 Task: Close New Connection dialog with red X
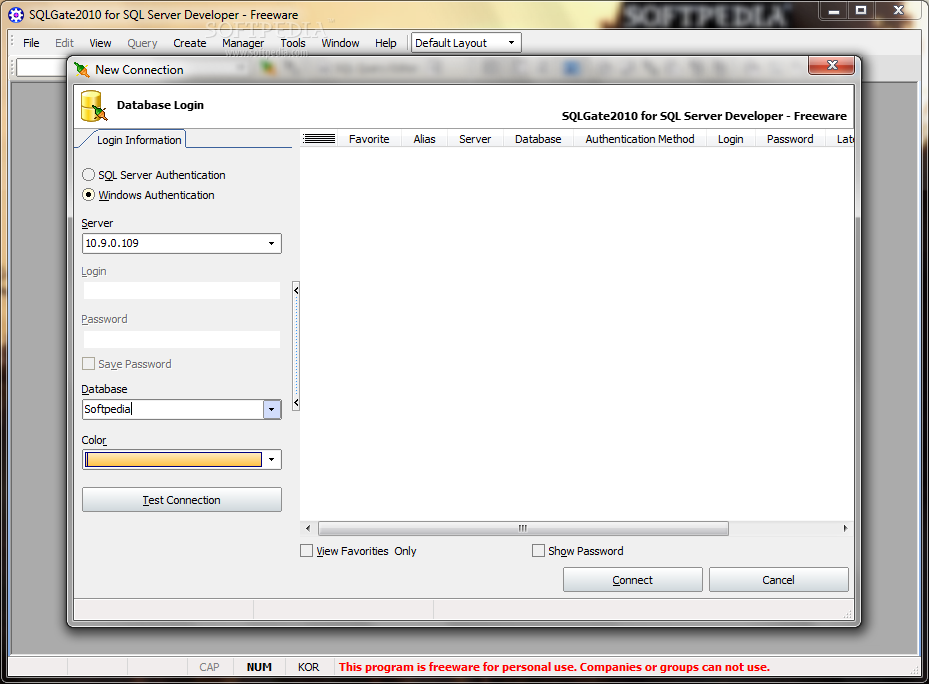click(x=831, y=65)
